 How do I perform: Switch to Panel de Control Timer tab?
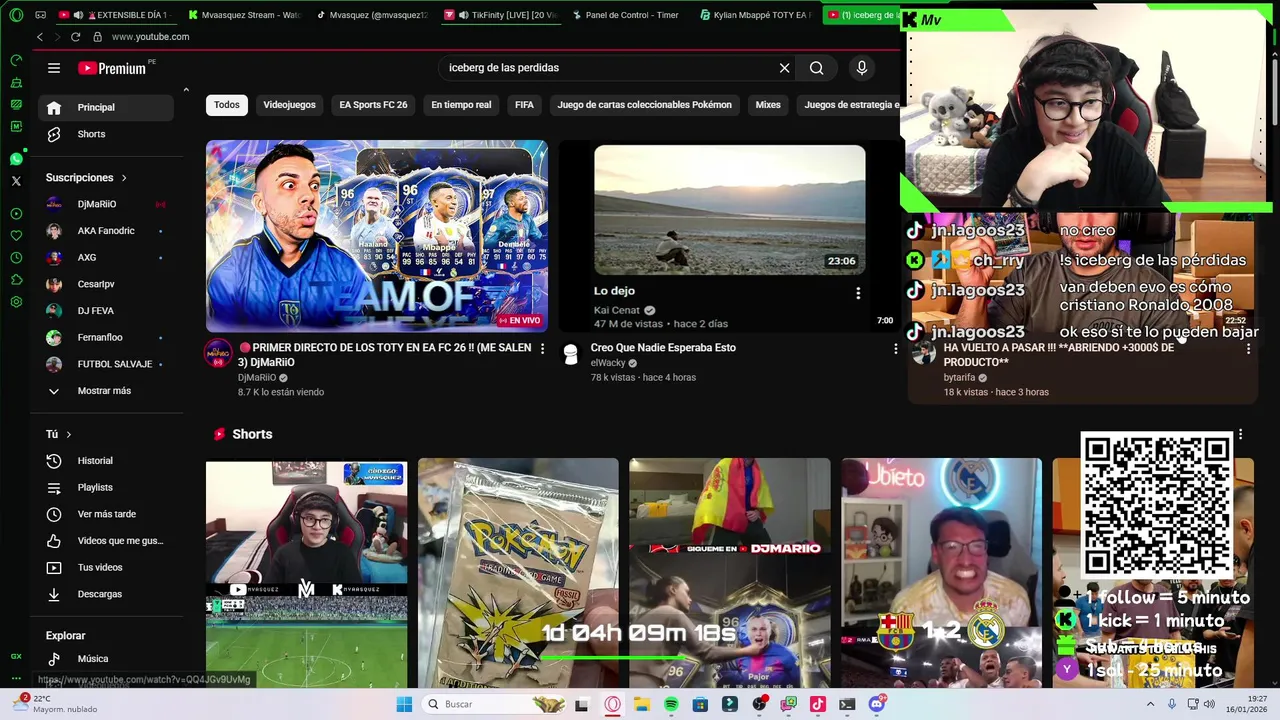pyautogui.click(x=628, y=15)
